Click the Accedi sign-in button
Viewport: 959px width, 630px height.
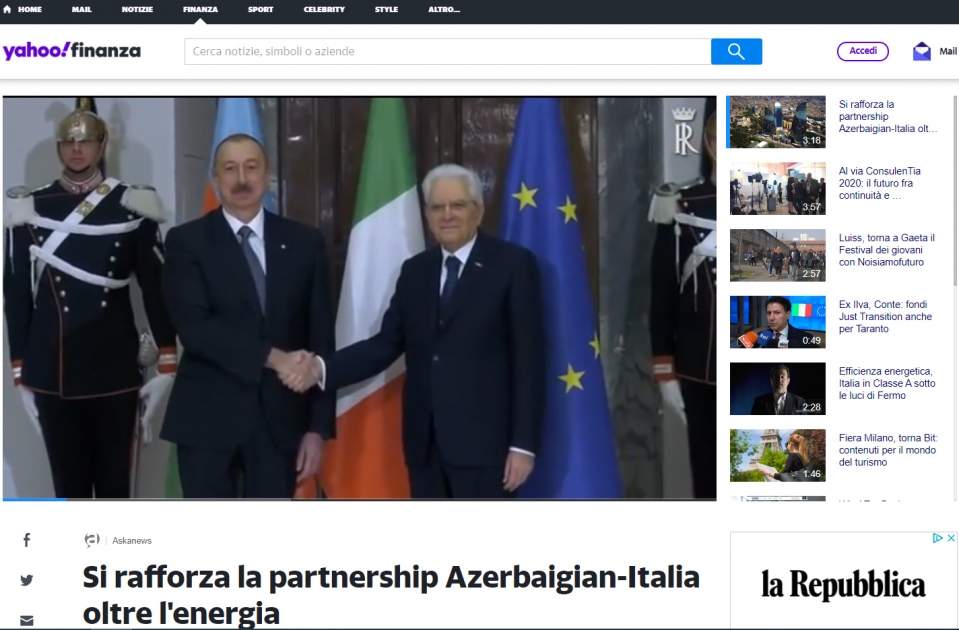pos(863,51)
